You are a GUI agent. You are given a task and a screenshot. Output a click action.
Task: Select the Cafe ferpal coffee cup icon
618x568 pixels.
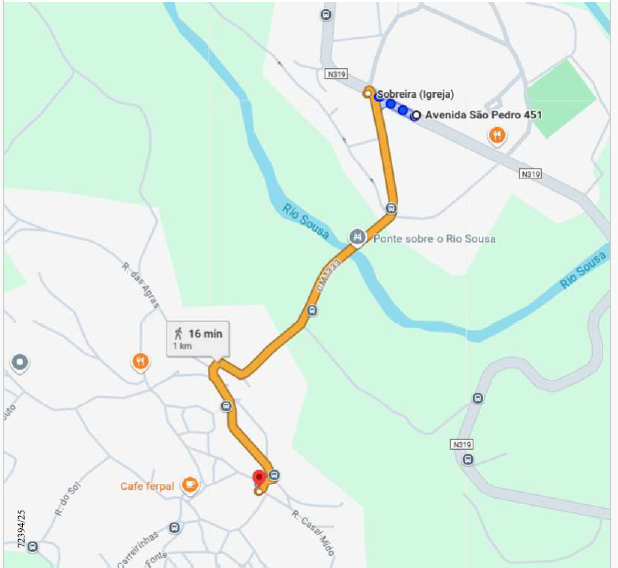point(190,484)
